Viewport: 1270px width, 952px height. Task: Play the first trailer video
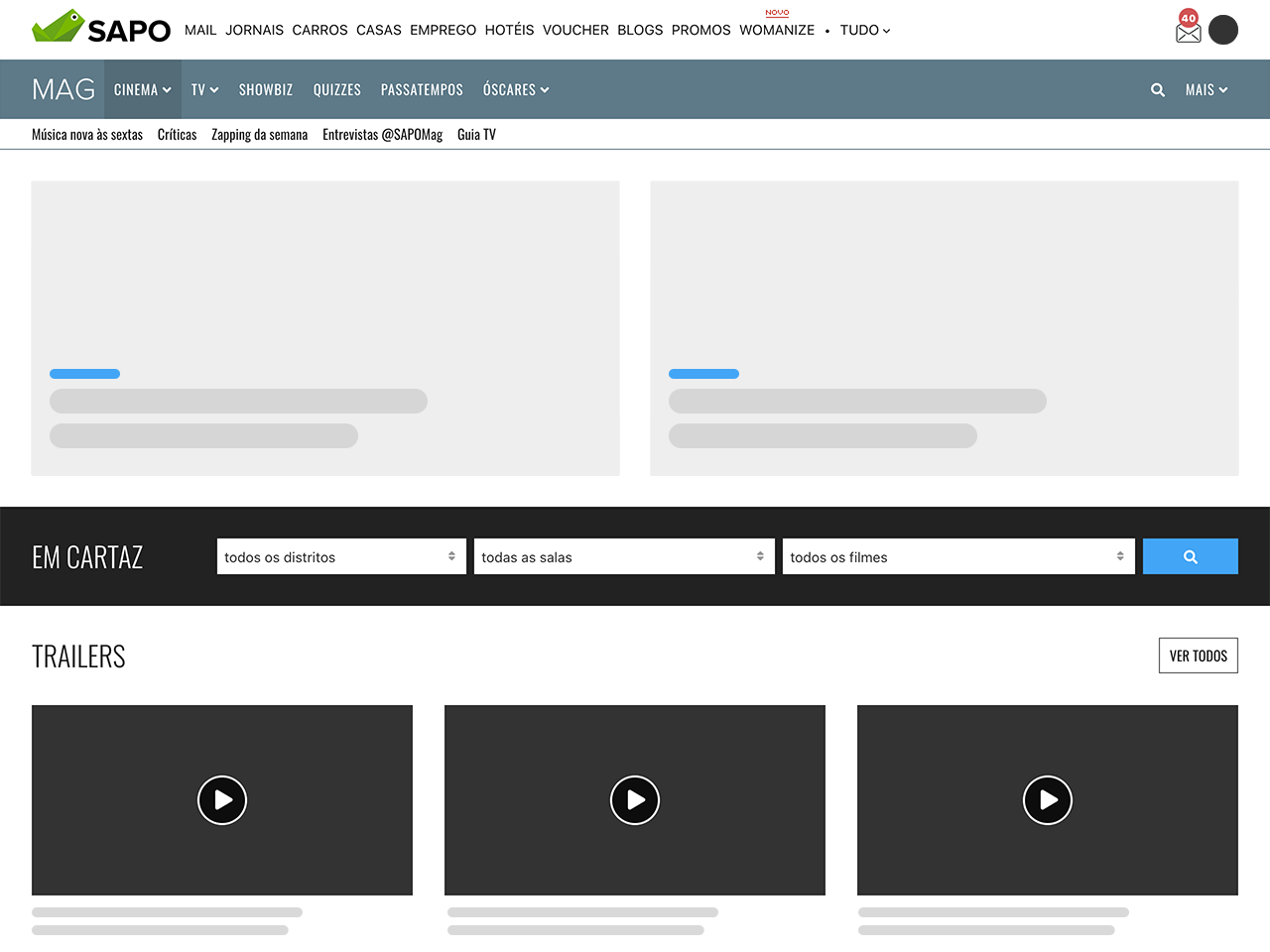click(x=222, y=800)
